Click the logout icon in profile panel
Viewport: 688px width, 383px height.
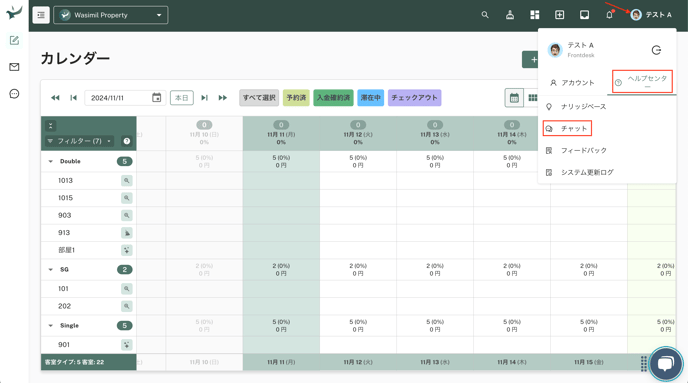[656, 50]
